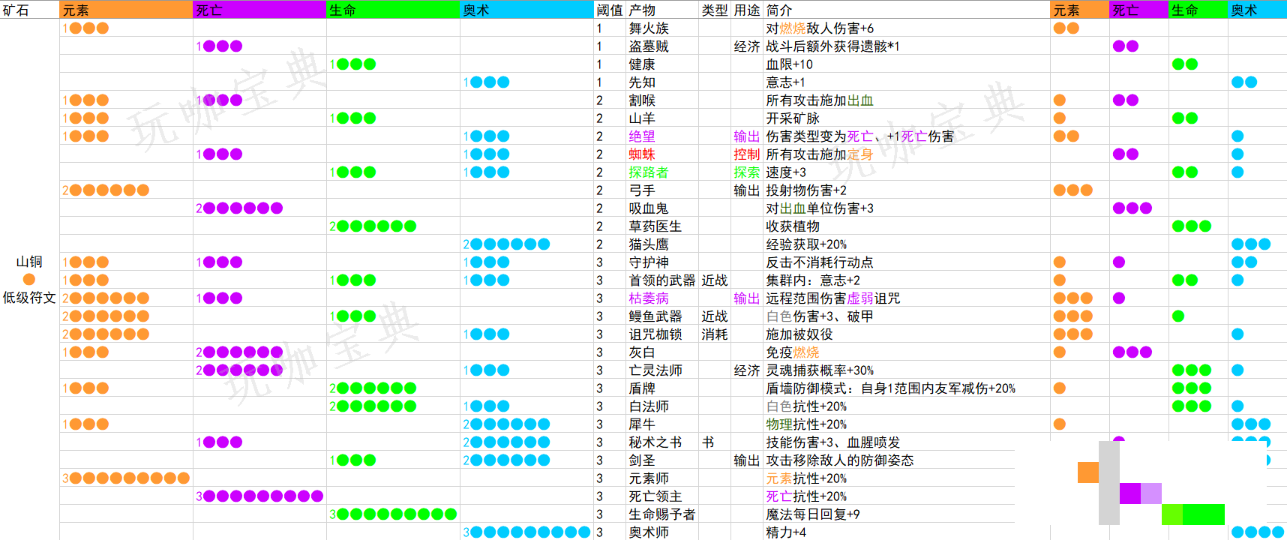
Task: Click the 守护神 product cell
Action: [x=649, y=262]
